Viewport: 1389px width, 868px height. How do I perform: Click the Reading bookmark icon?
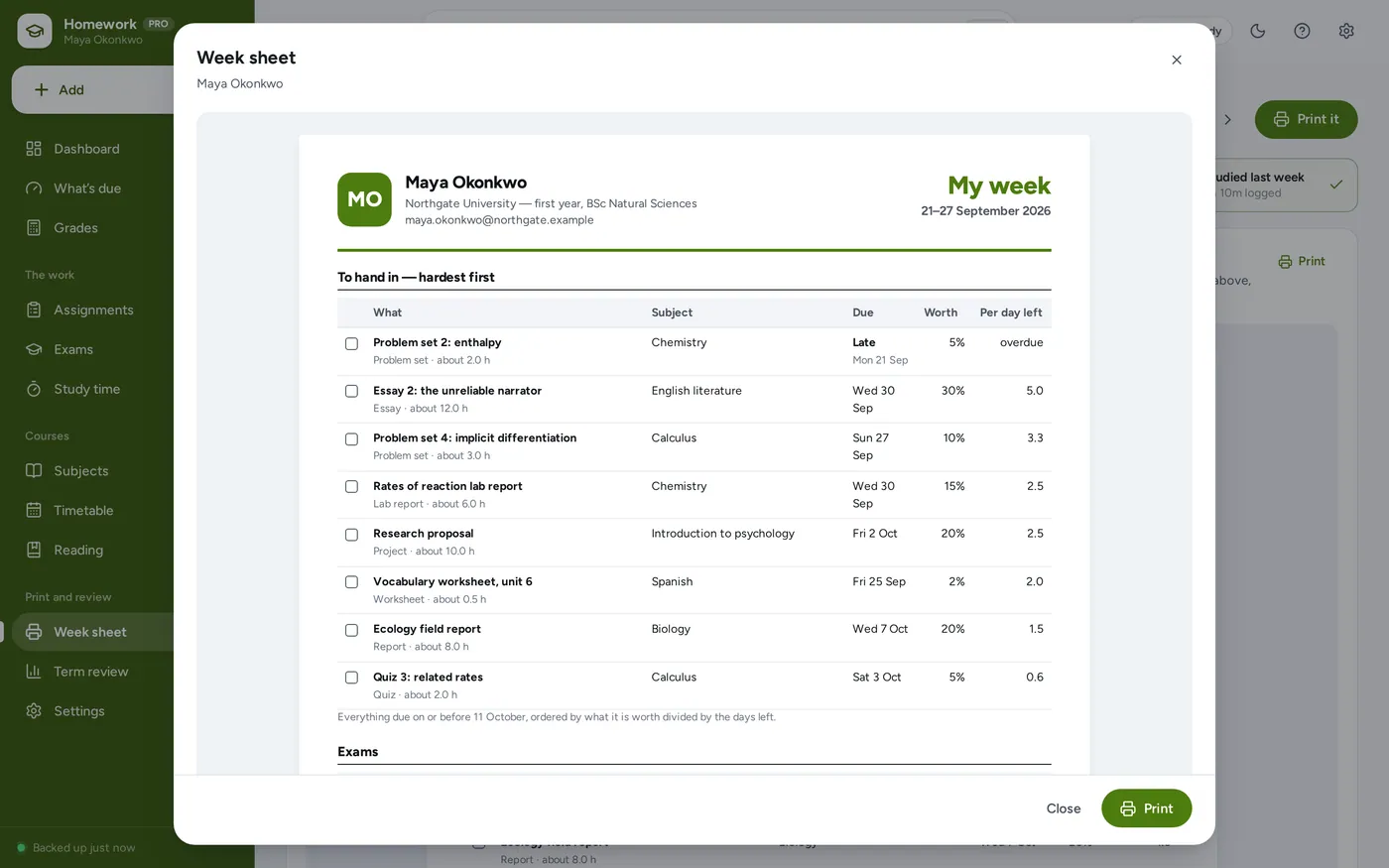click(x=34, y=551)
